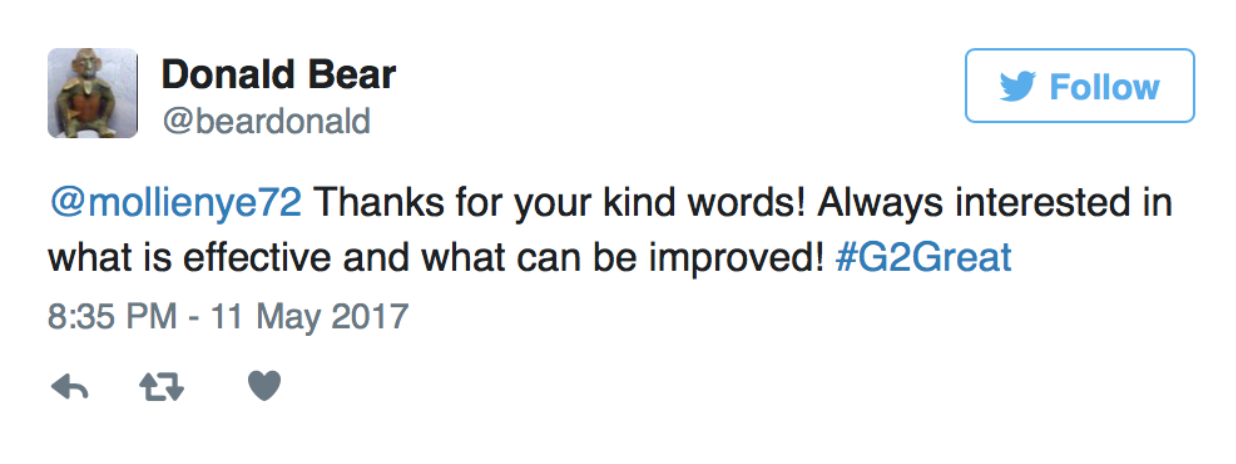Reply to Donald Bear's tweet using the arrow icon
The image size is (1236, 464).
pos(69,387)
